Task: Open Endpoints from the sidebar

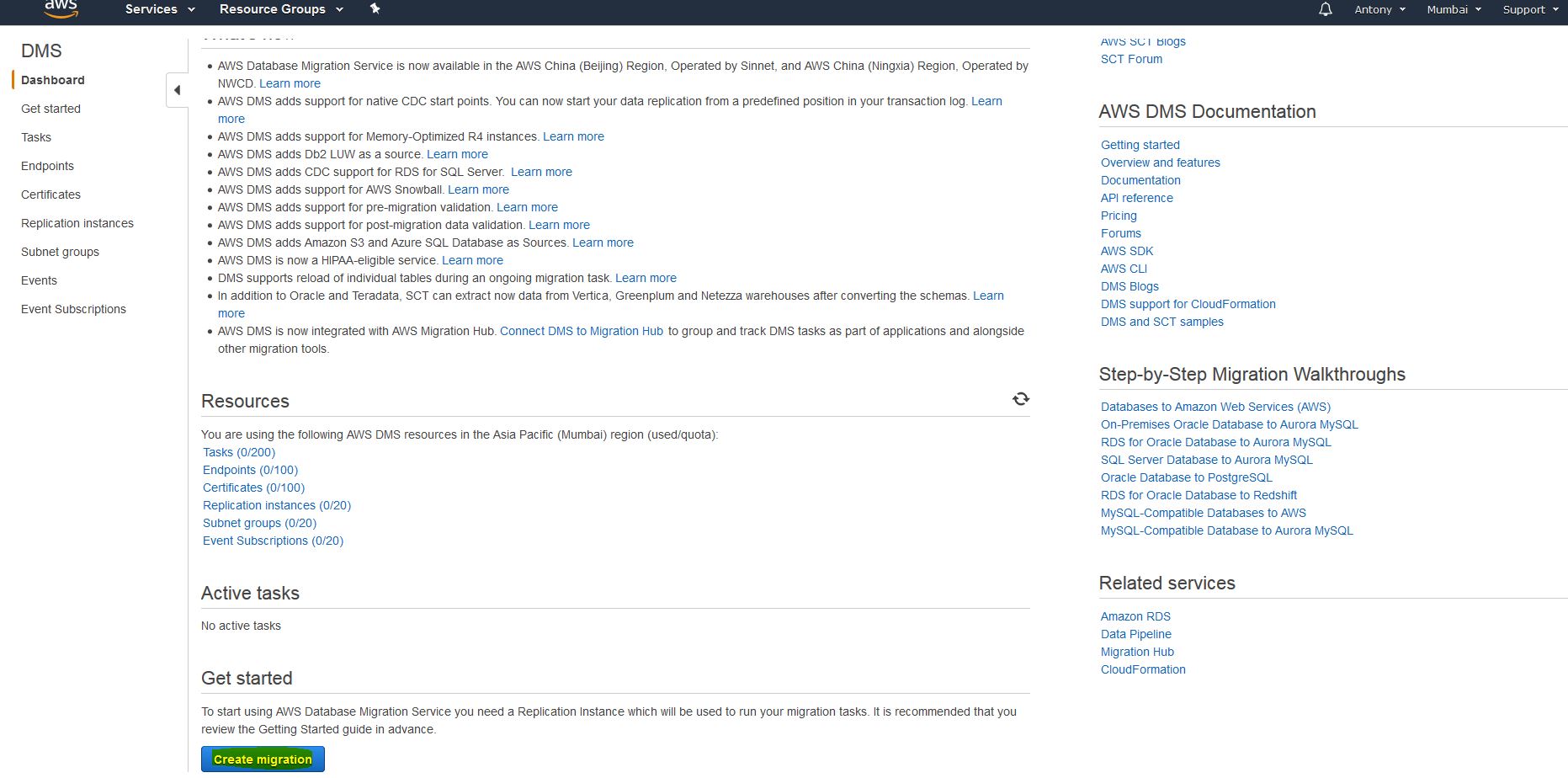Action: [x=47, y=166]
